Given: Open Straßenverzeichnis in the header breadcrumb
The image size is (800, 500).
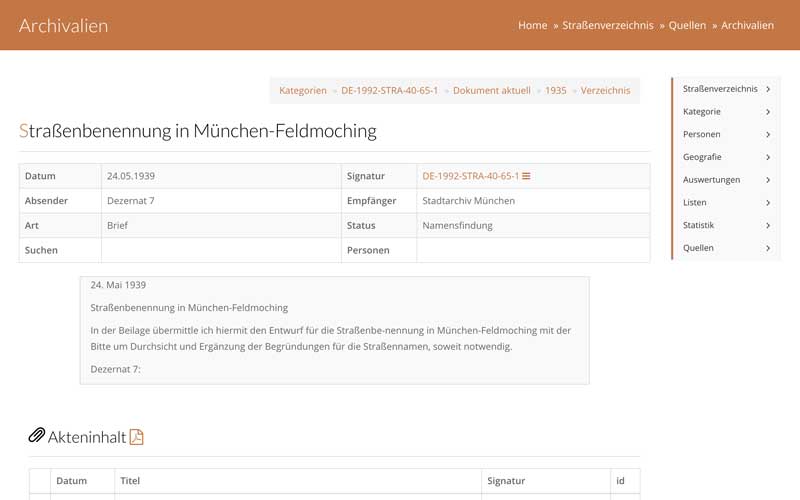Looking at the screenshot, I should (607, 25).
